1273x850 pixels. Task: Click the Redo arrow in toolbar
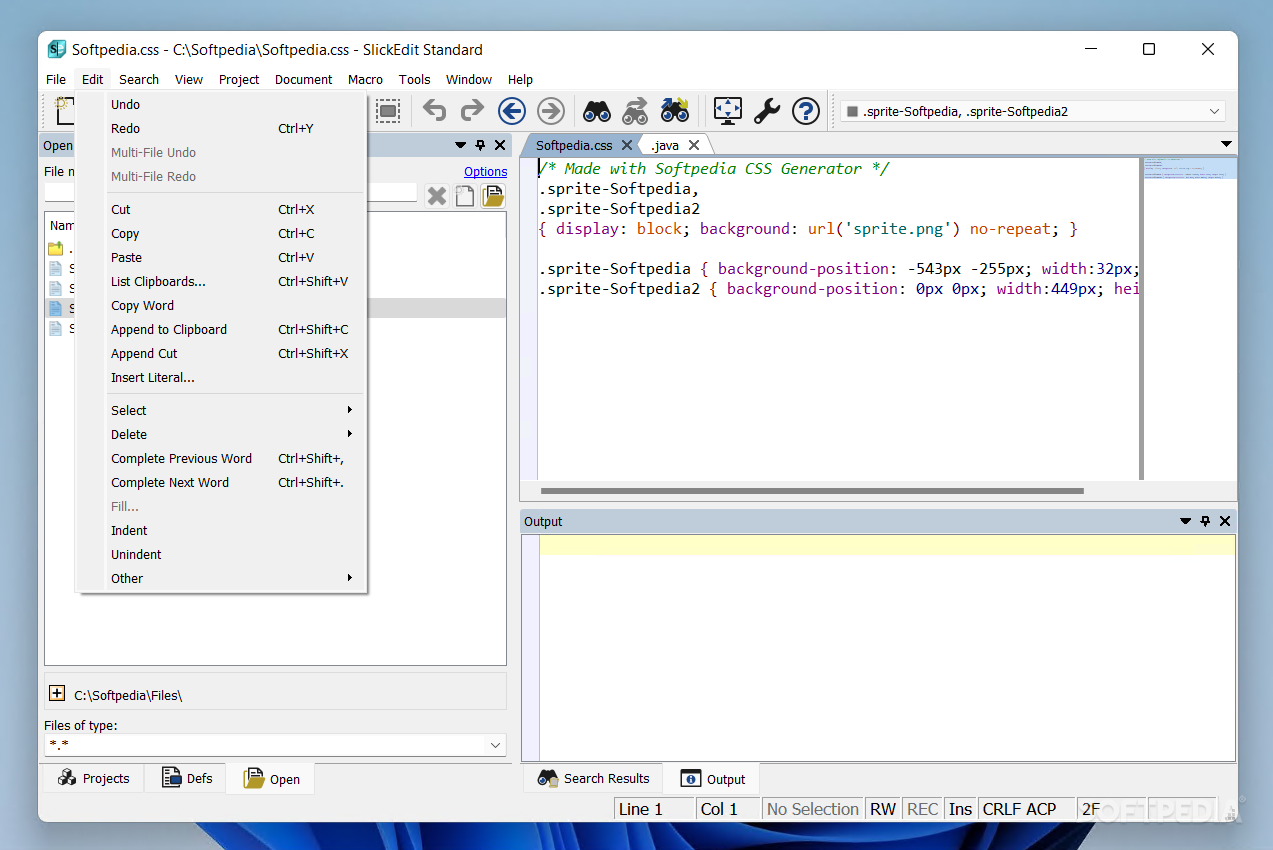(472, 110)
